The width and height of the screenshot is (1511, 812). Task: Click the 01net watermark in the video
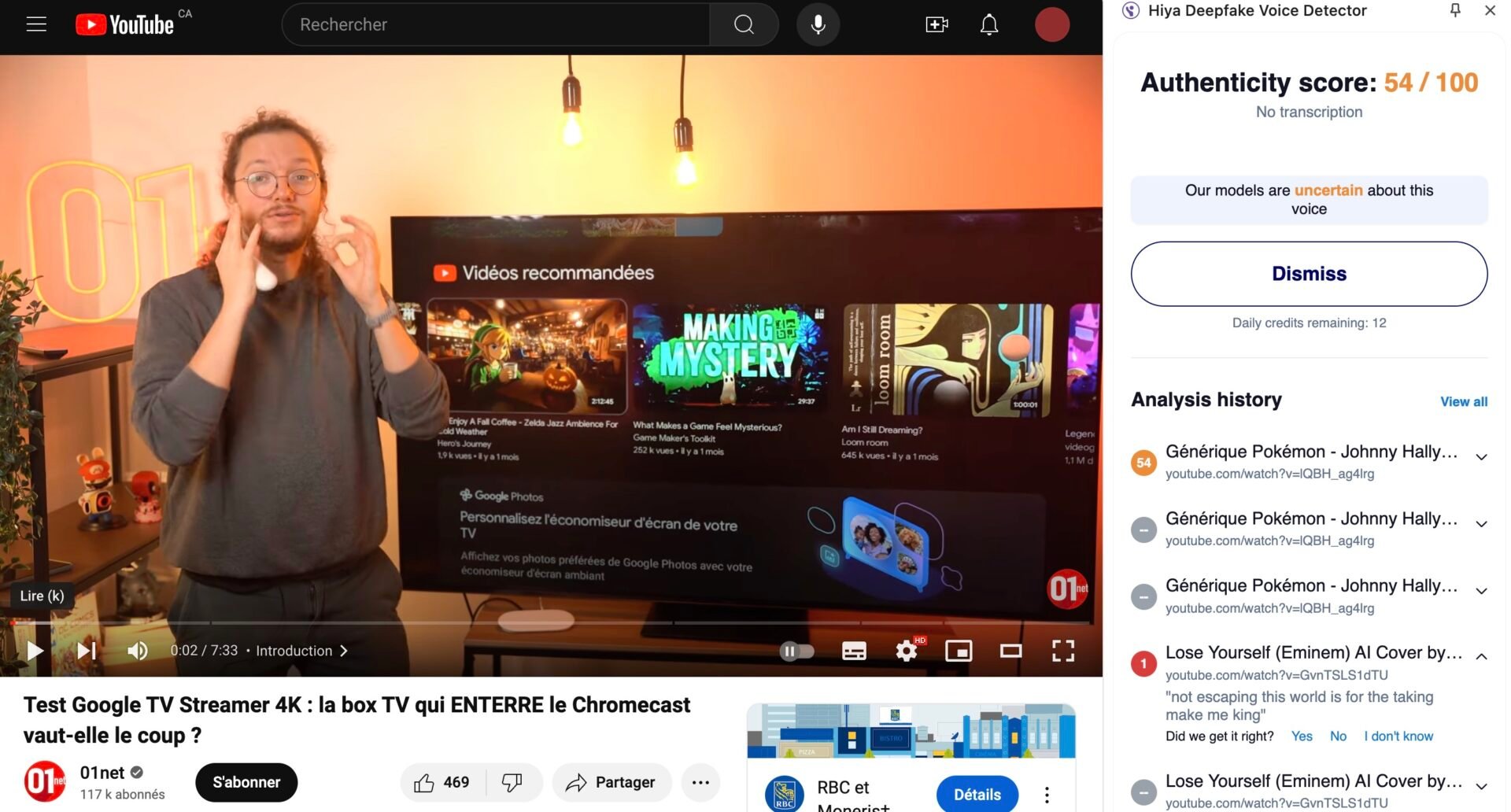[1067, 588]
